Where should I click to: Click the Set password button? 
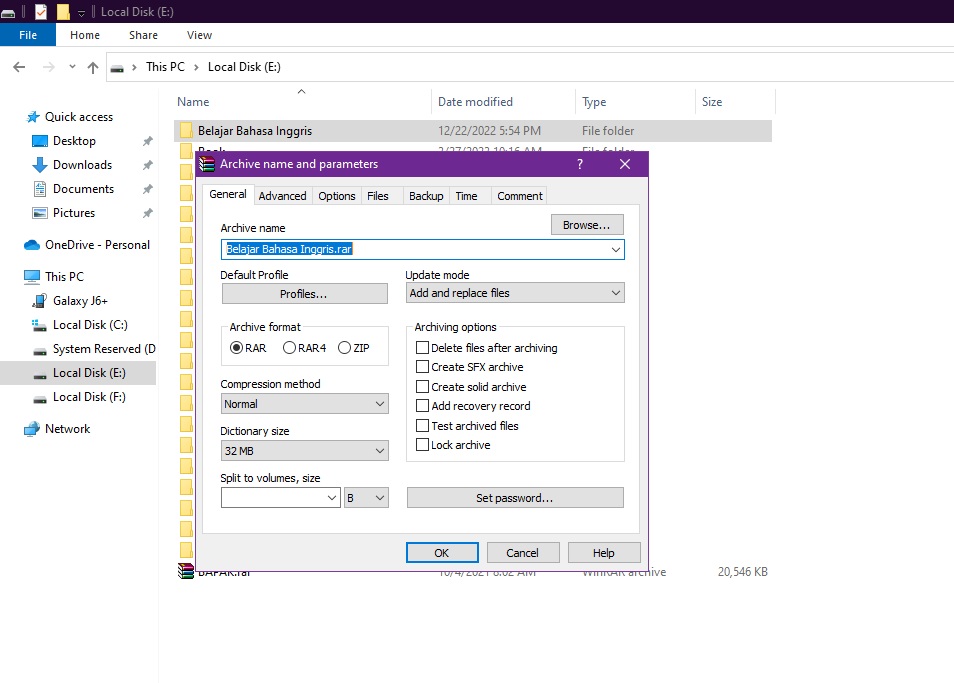514,497
